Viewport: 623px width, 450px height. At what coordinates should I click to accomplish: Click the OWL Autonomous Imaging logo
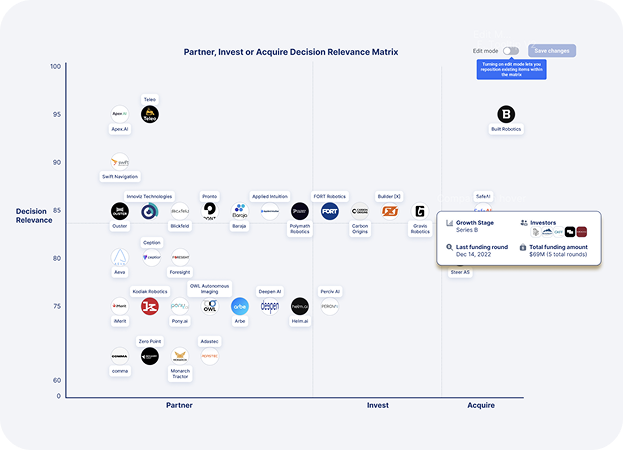point(209,306)
